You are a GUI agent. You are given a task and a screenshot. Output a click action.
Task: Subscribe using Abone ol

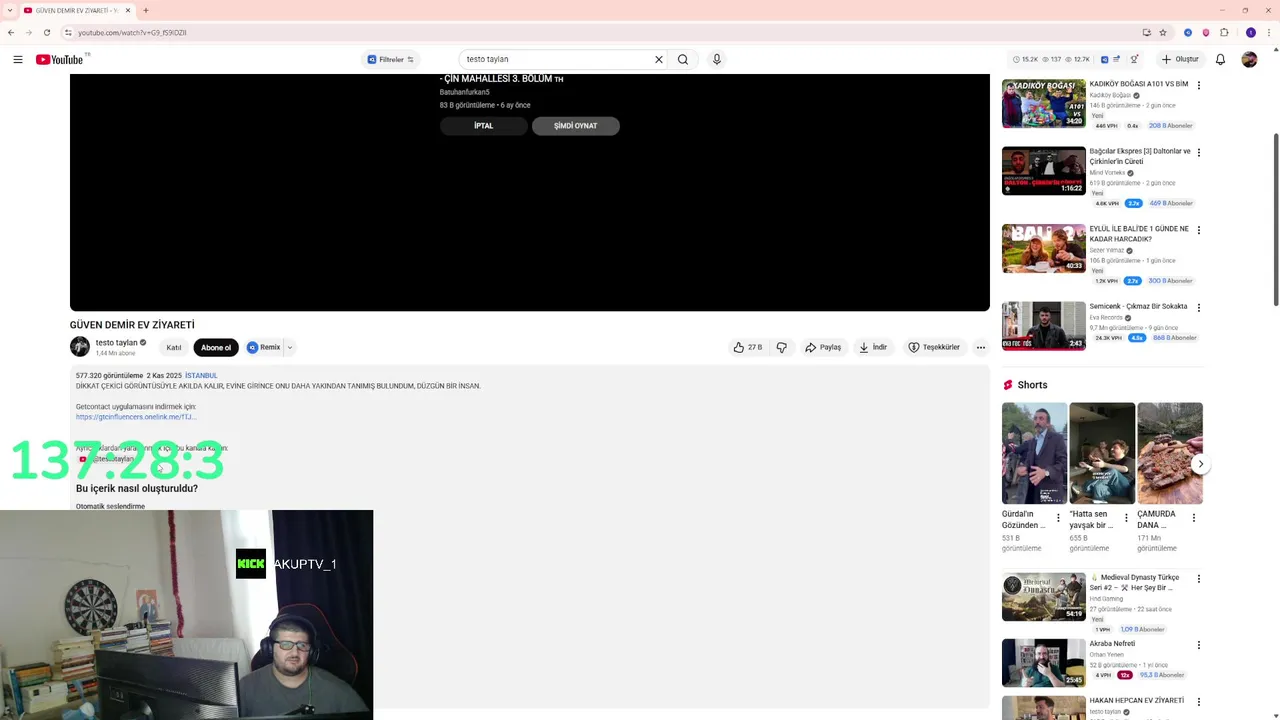[x=216, y=347]
